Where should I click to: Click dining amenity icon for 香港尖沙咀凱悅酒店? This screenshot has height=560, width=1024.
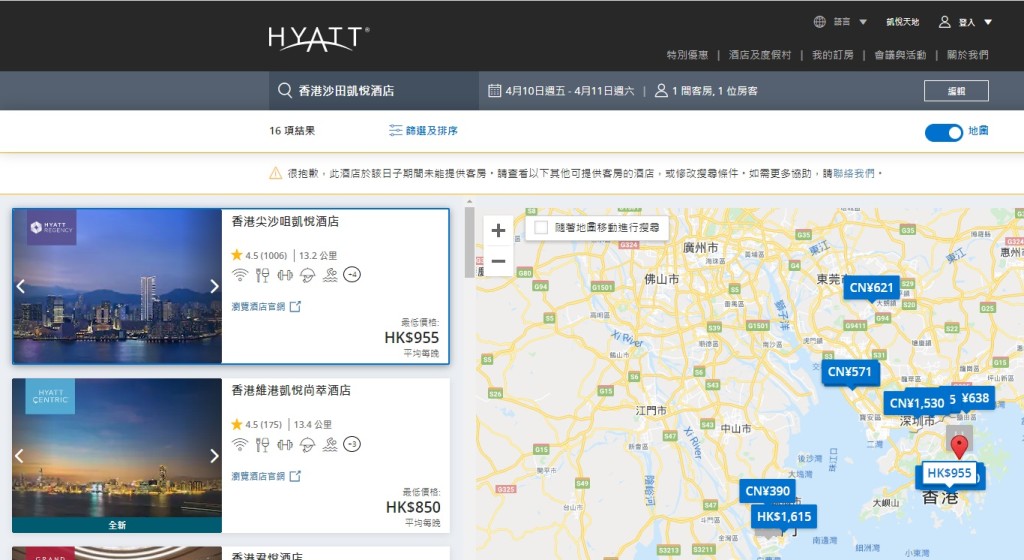coord(263,275)
